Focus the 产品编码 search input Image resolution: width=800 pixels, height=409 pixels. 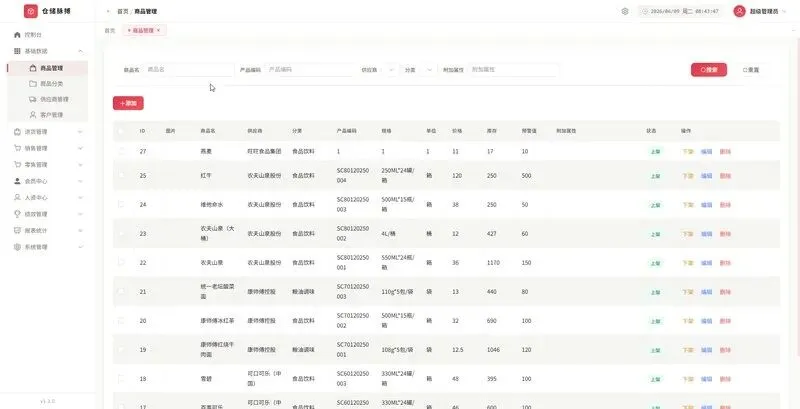tap(310, 70)
